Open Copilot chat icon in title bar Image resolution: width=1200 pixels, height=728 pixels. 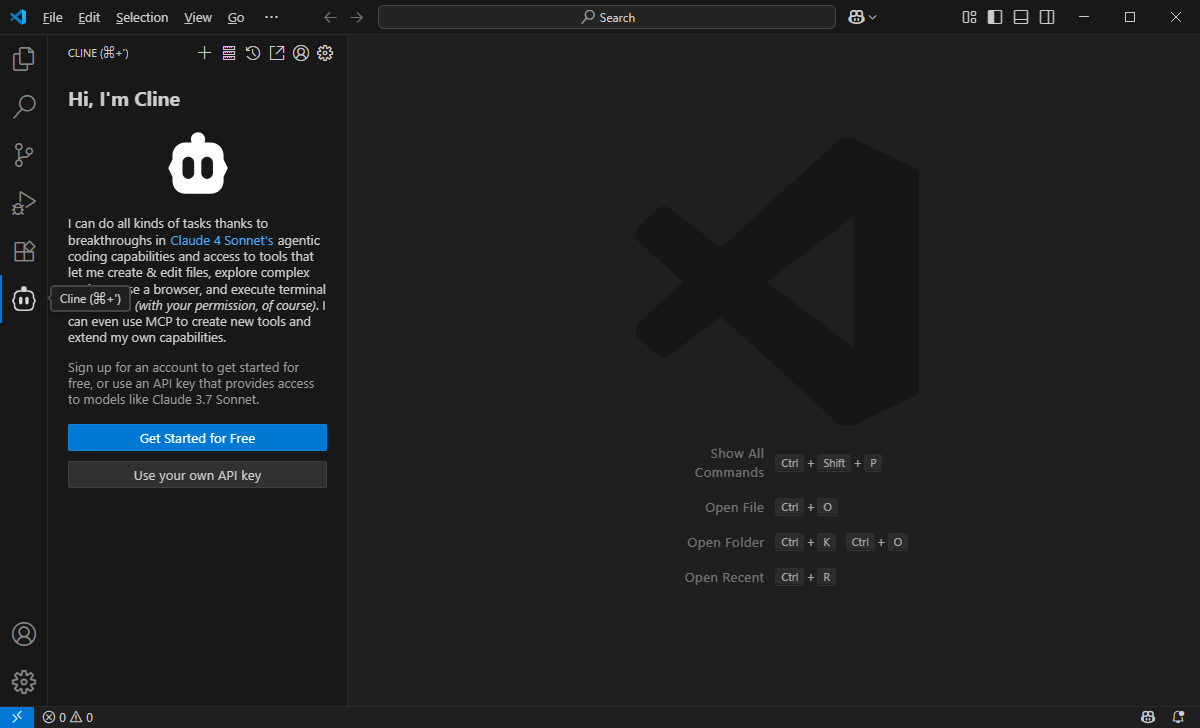coord(857,17)
